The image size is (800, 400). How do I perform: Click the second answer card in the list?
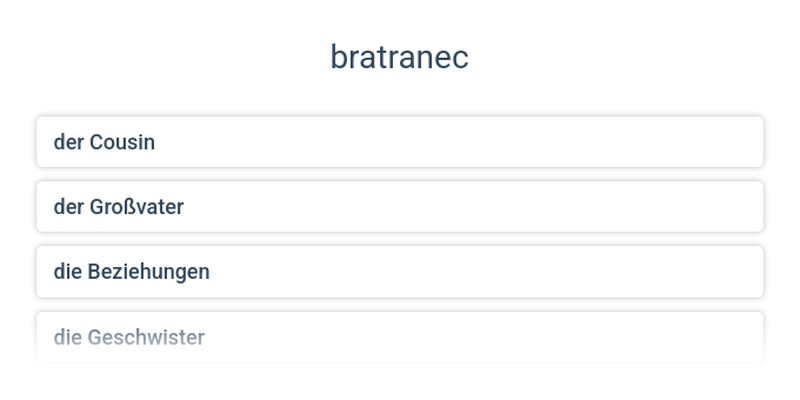[400, 207]
